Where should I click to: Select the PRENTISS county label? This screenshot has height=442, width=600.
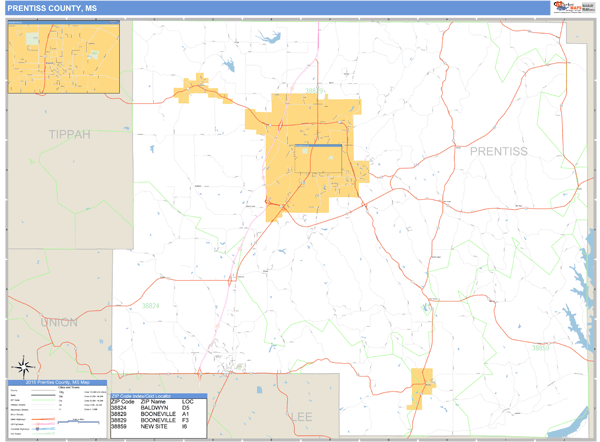click(x=498, y=151)
